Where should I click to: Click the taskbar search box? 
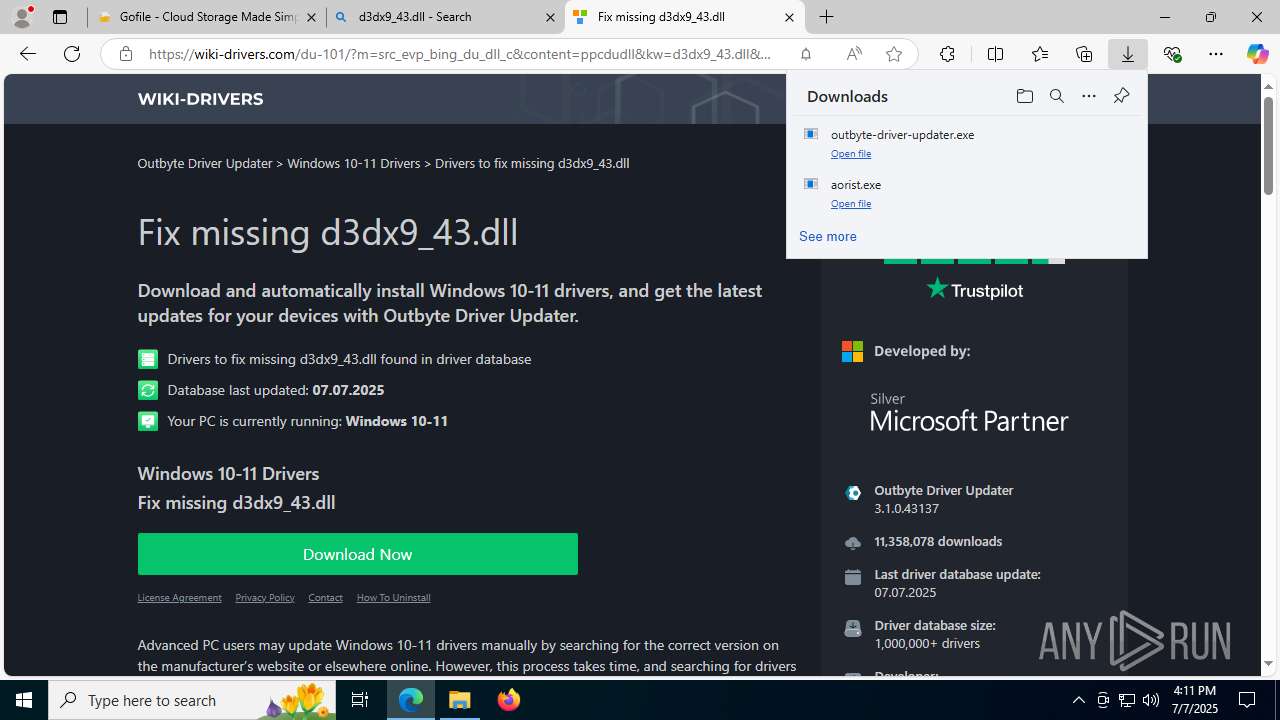pos(193,700)
